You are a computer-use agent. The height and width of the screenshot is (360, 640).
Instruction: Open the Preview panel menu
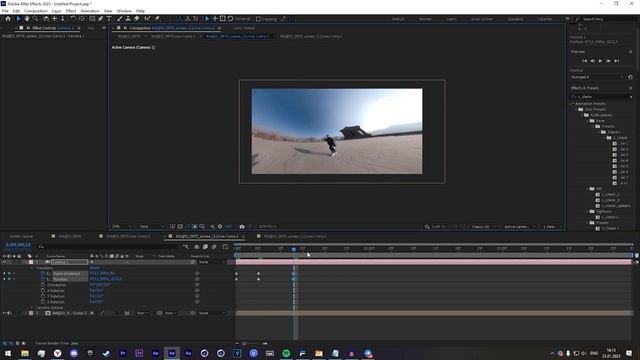631,52
